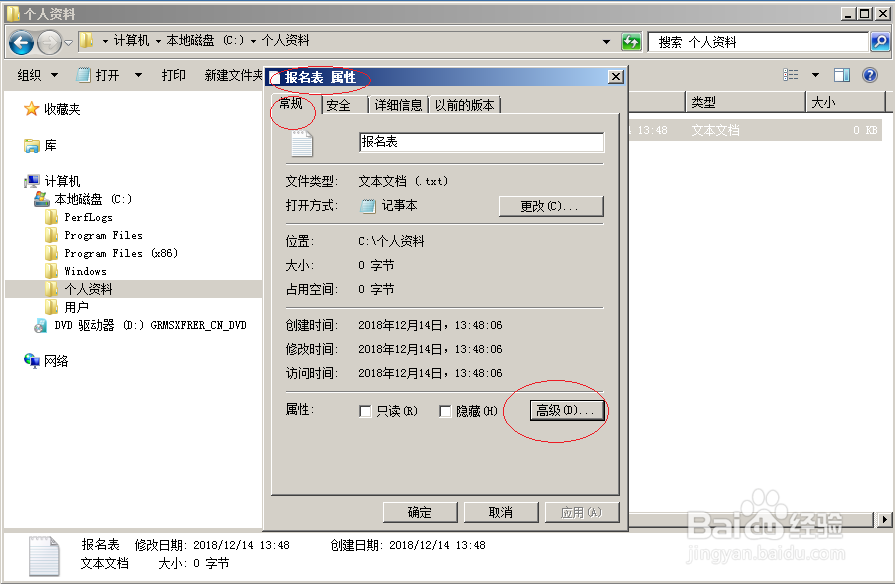895x584 pixels.
Task: Click the magnifier search icon
Action: tap(880, 42)
